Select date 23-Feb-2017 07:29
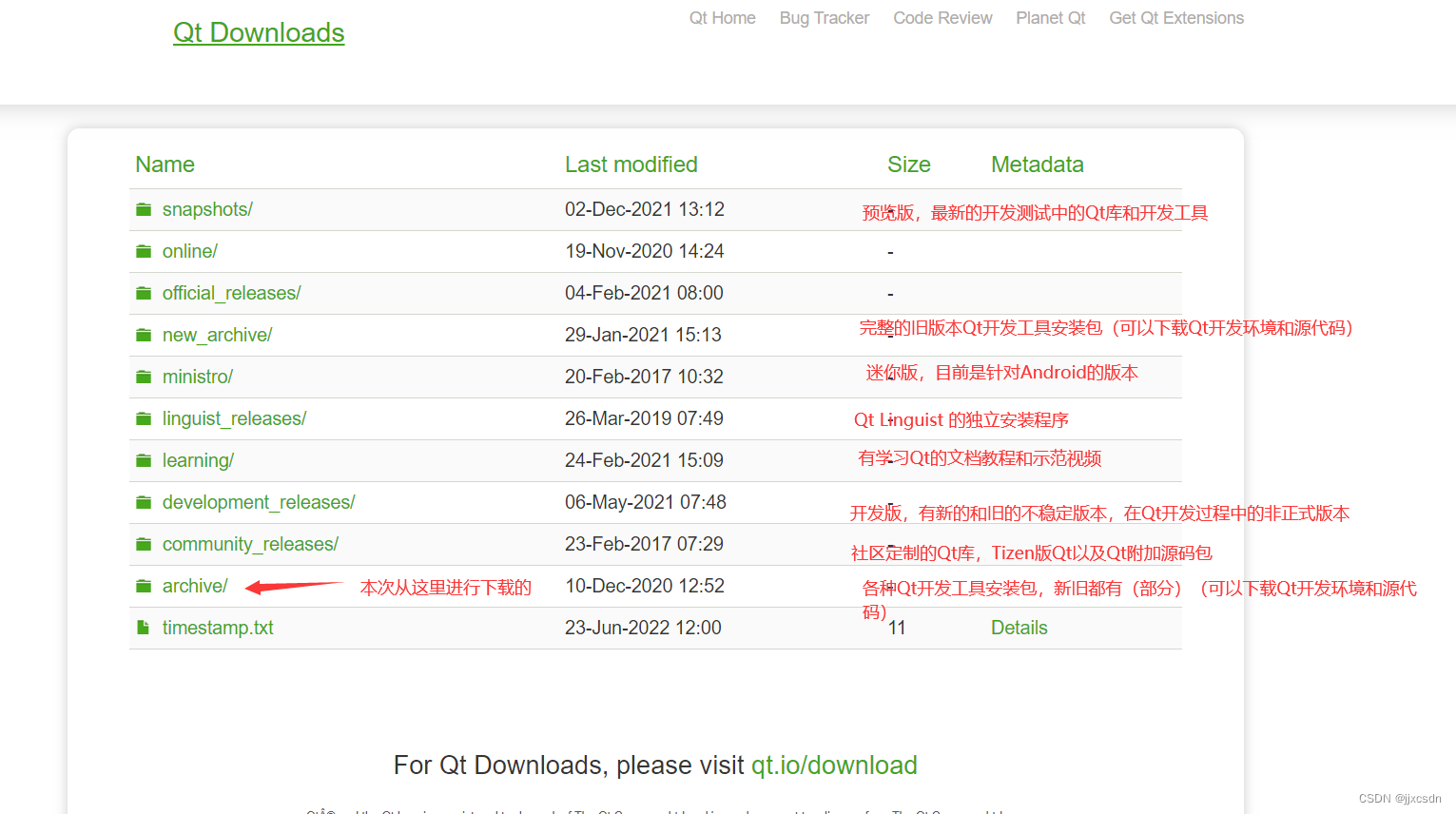Image resolution: width=1456 pixels, height=814 pixels. pyautogui.click(x=644, y=544)
